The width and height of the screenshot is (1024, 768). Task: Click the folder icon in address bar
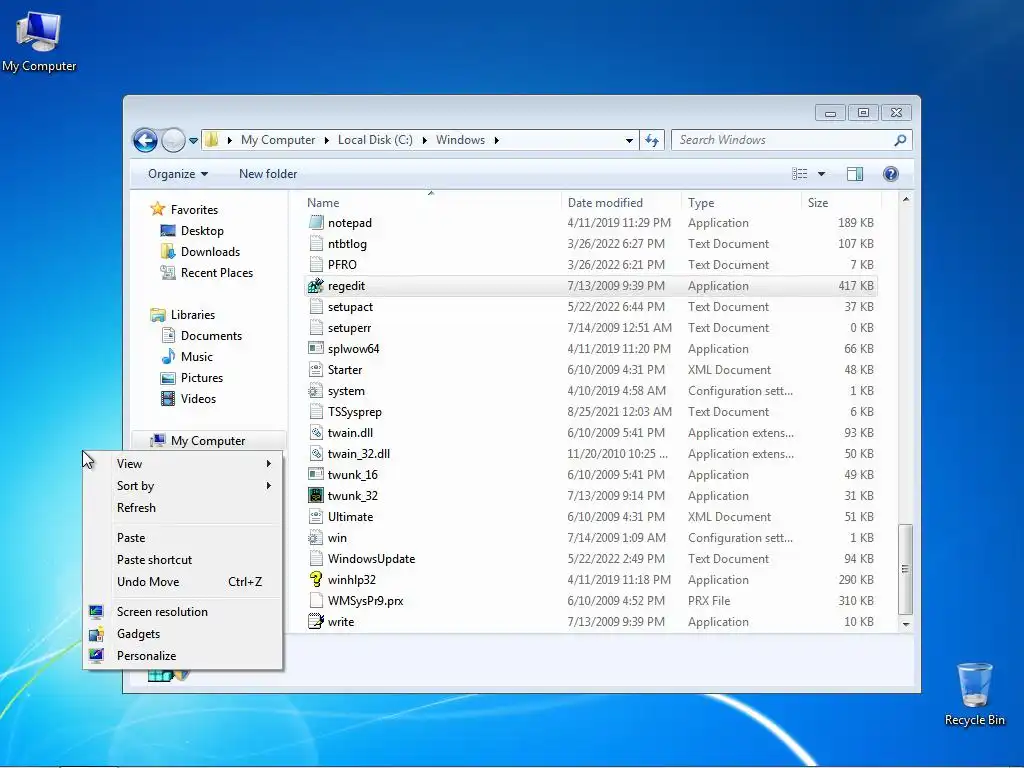pyautogui.click(x=212, y=140)
